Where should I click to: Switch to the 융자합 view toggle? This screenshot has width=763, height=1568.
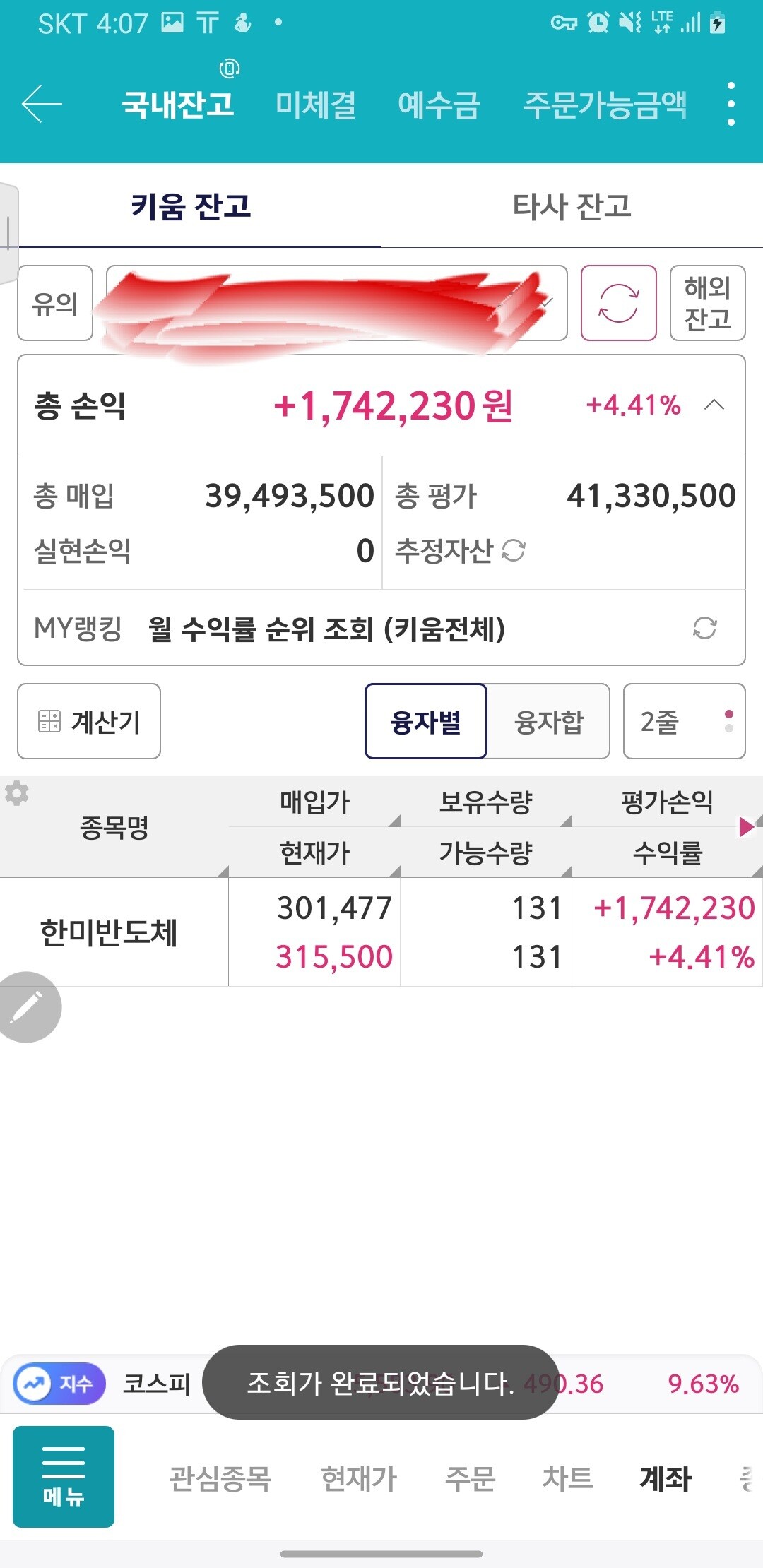[x=549, y=721]
